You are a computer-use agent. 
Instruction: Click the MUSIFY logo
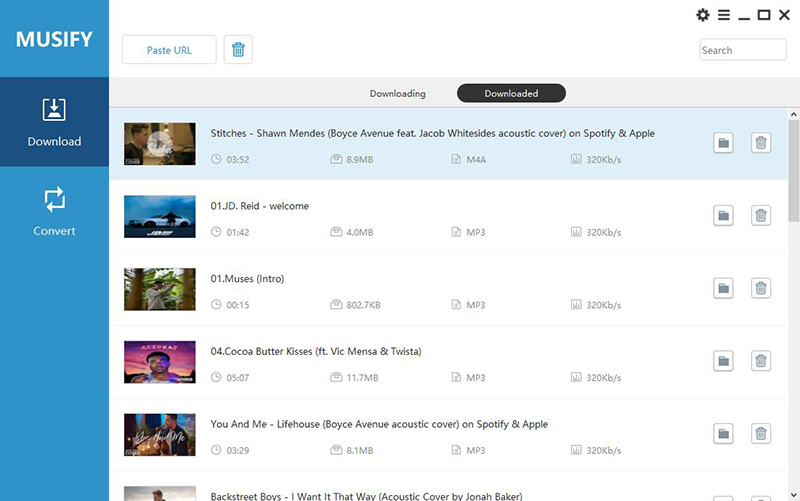pyautogui.click(x=54, y=39)
